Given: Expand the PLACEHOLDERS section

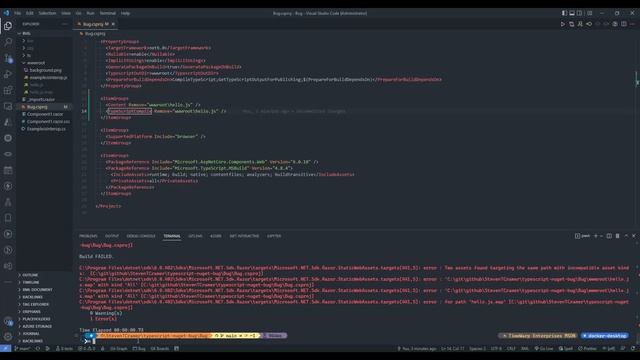Looking at the screenshot, I should click(x=36, y=319).
